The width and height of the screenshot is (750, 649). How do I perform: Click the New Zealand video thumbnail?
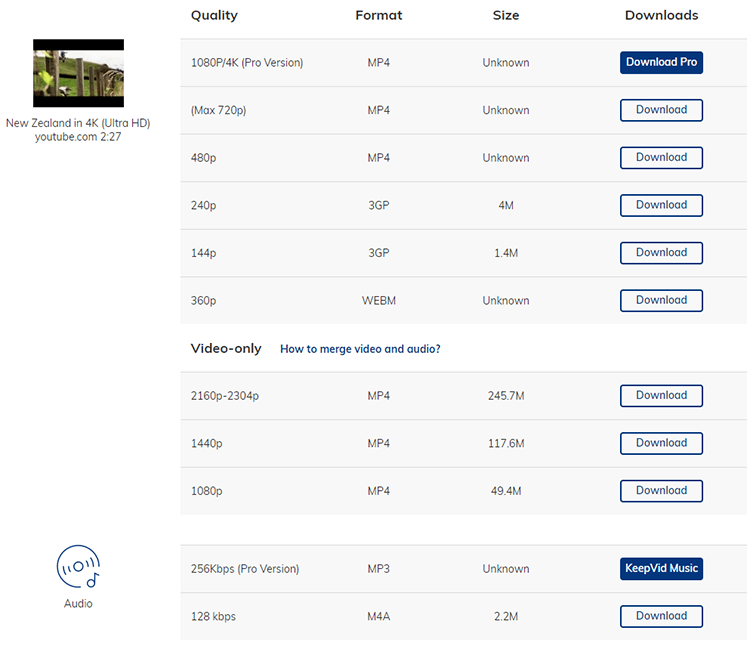(x=78, y=73)
